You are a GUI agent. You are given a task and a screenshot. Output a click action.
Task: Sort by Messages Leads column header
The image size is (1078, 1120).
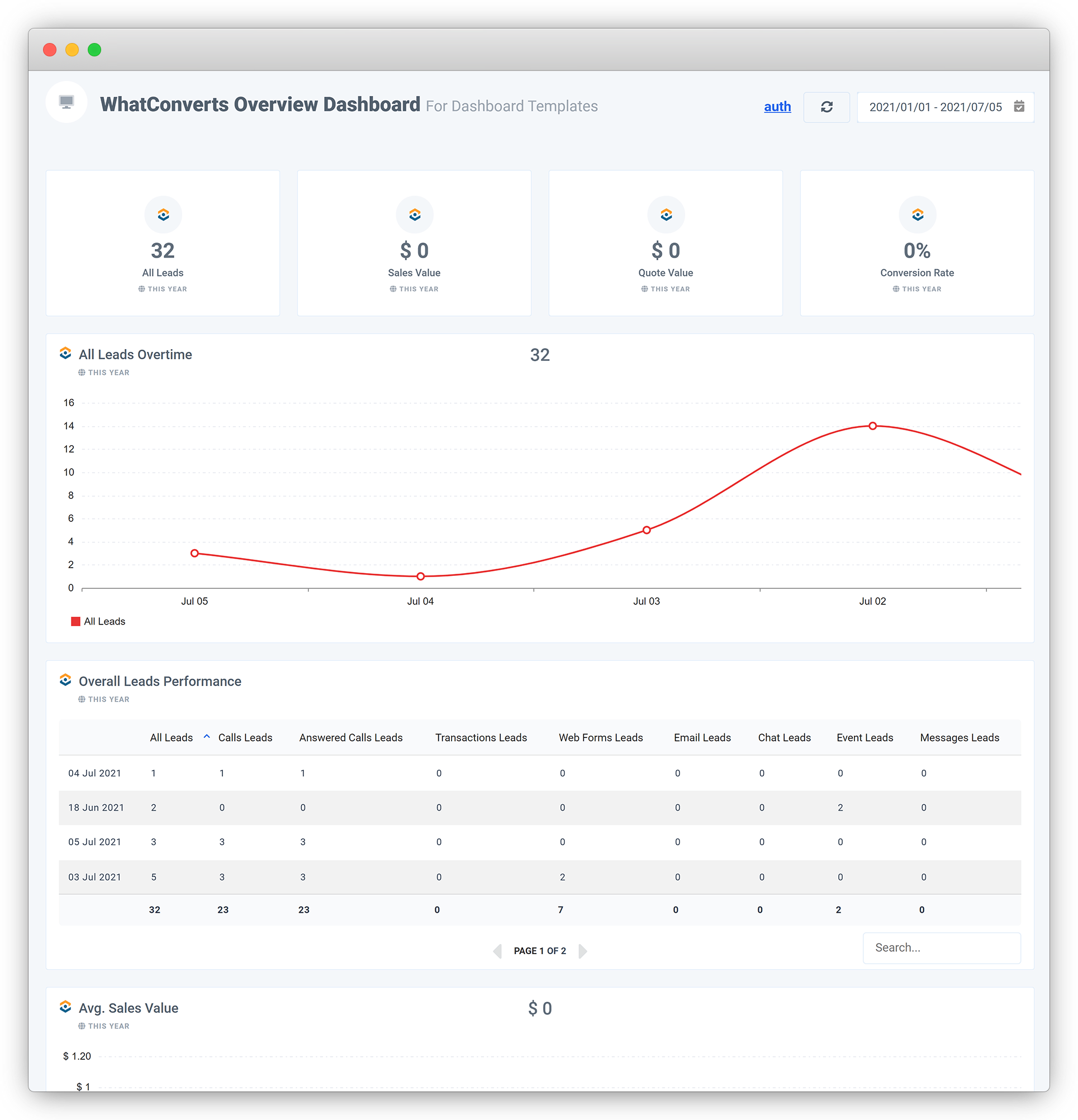[x=960, y=738]
